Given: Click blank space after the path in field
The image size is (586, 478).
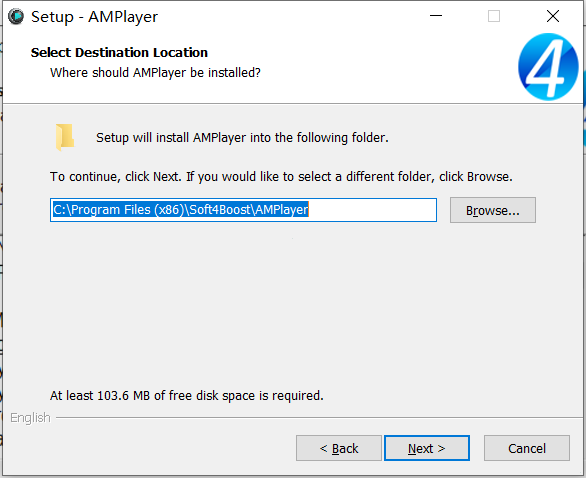Looking at the screenshot, I should pyautogui.click(x=372, y=210).
